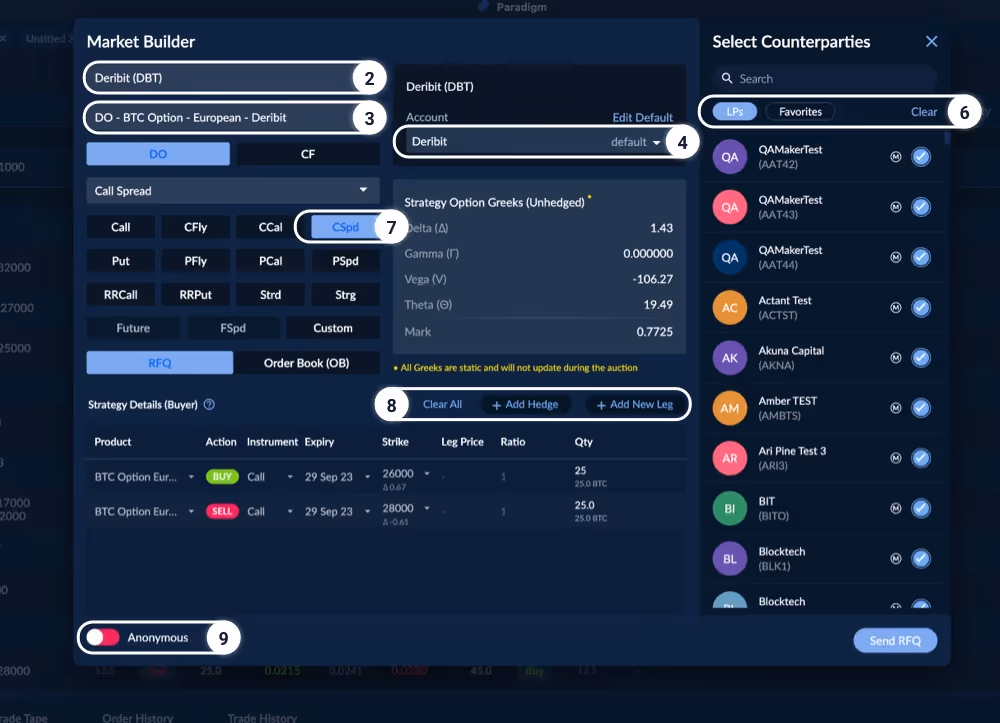This screenshot has height=723, width=1000.
Task: Expand instrument Call dropdown on BUY leg
Action: point(290,477)
